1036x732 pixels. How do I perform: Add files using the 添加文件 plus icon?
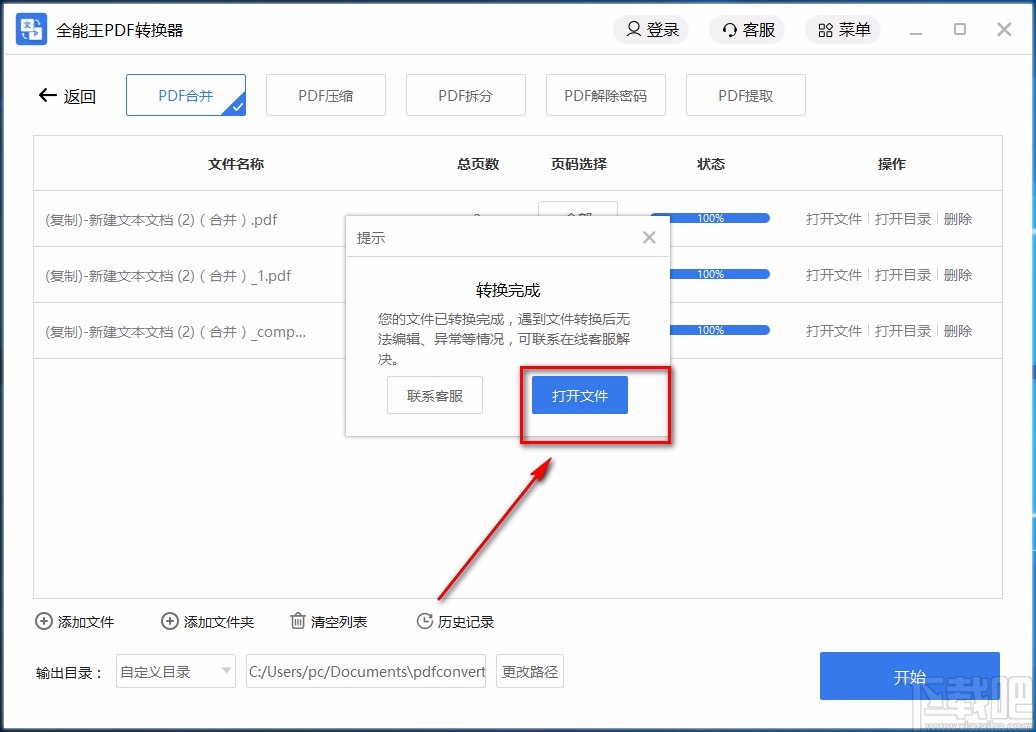click(43, 621)
